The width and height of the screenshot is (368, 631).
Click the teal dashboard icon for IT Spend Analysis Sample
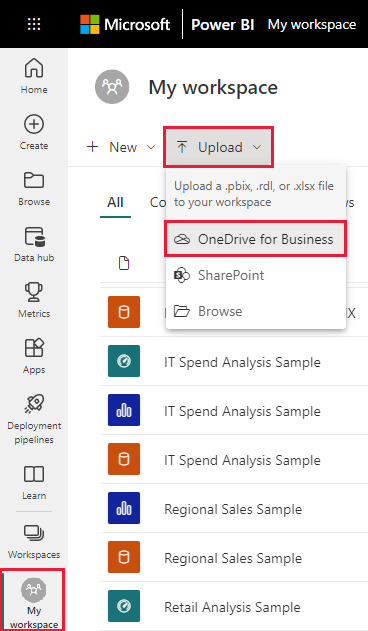[x=124, y=361]
